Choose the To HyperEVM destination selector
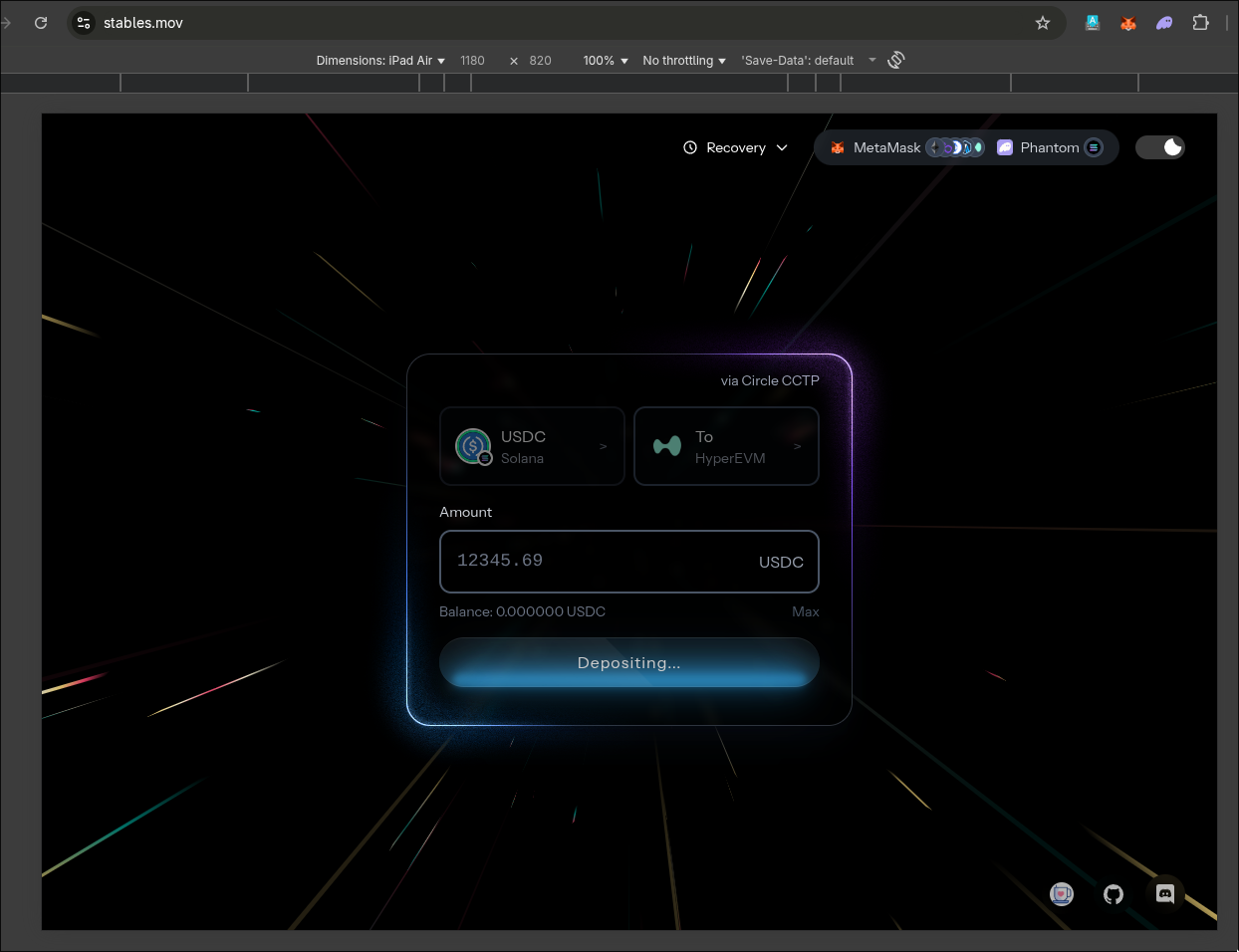1239x952 pixels. pyautogui.click(x=726, y=446)
